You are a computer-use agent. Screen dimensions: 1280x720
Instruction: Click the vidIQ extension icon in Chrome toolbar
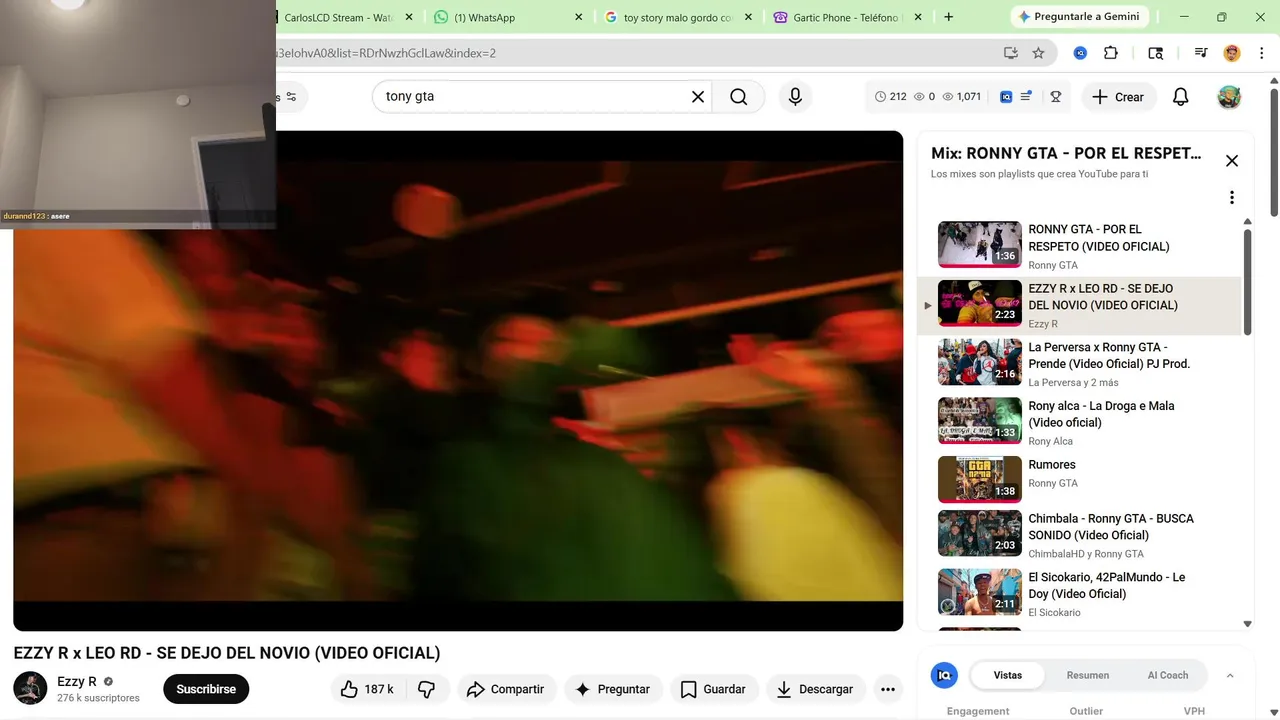tap(1080, 53)
